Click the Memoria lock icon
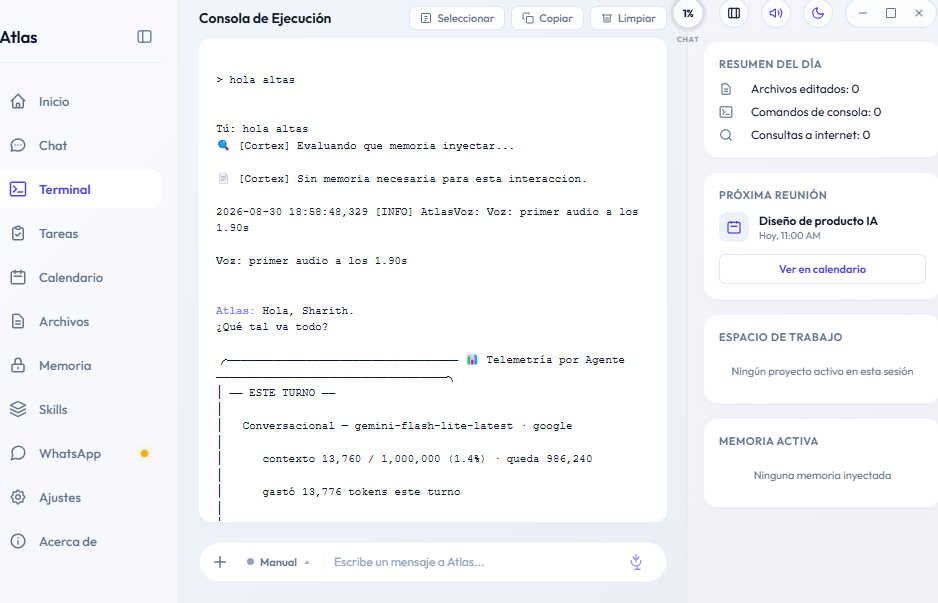The width and height of the screenshot is (938, 603). [18, 365]
